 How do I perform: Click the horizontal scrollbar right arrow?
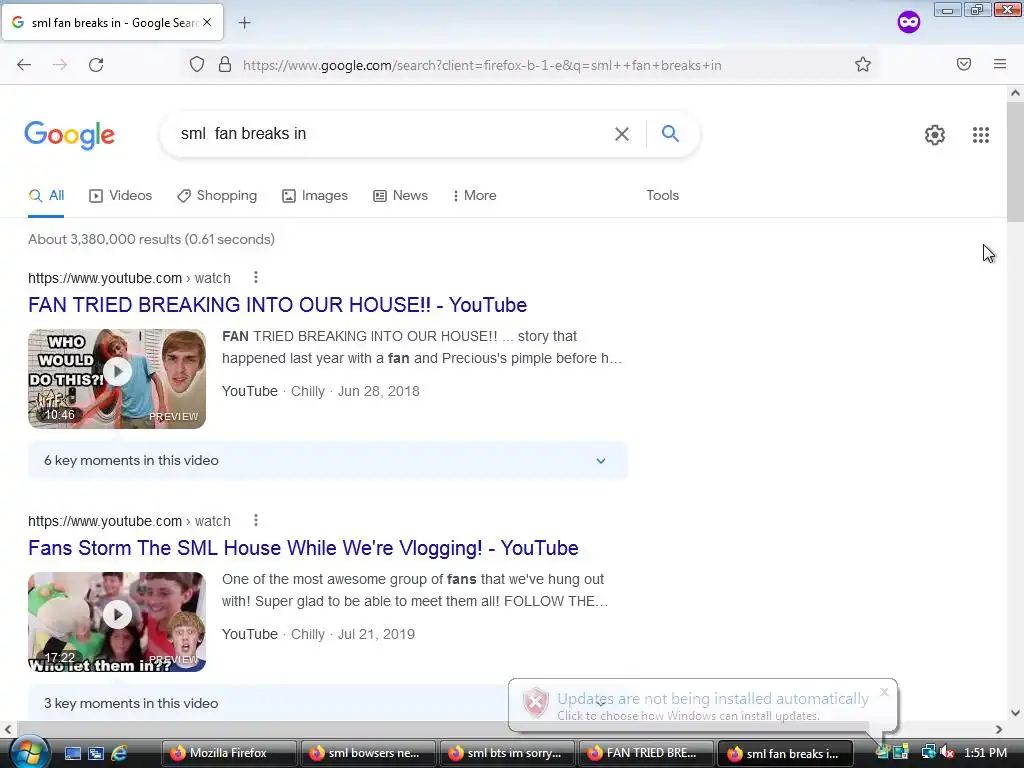point(999,729)
